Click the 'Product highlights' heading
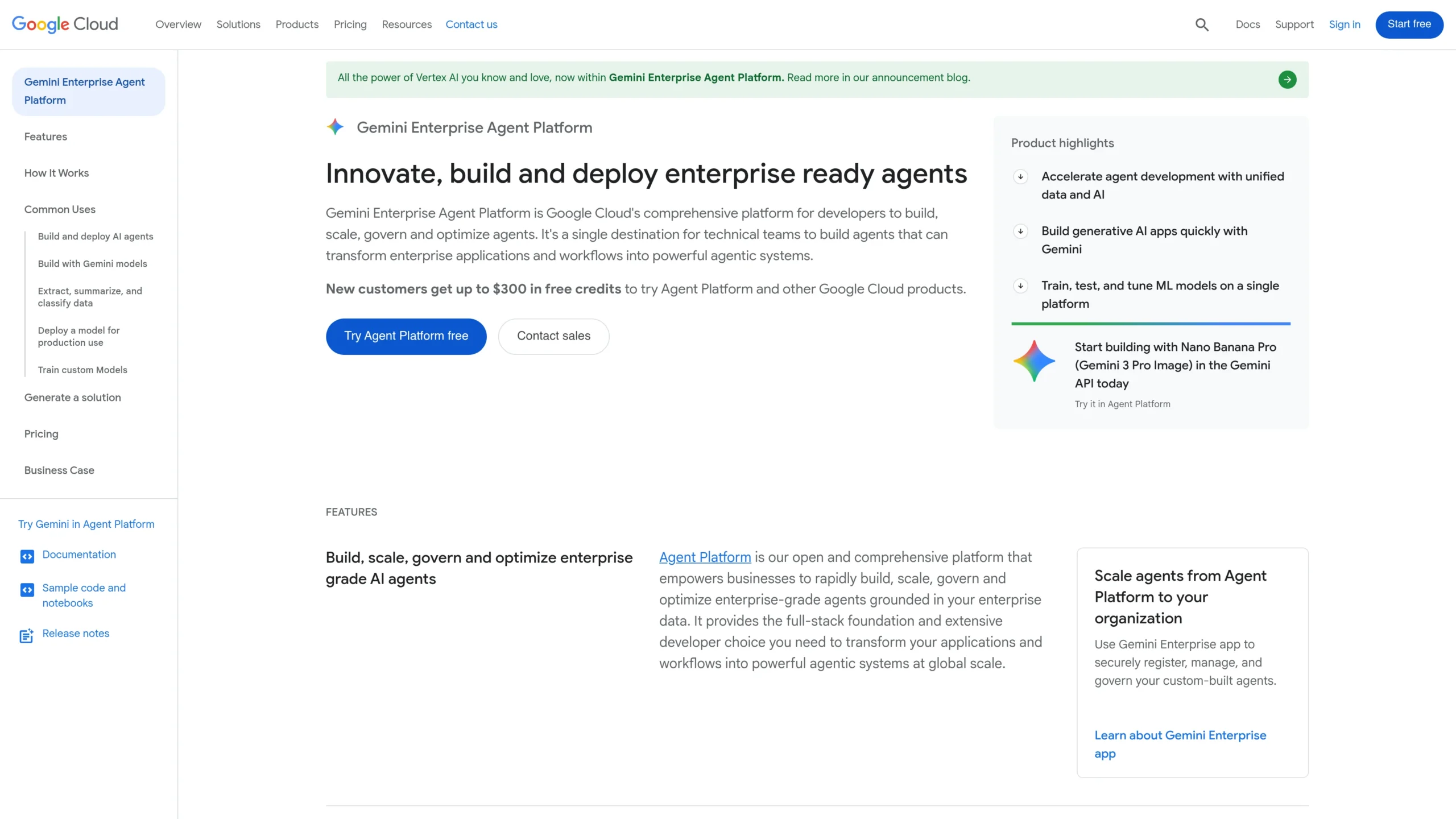 coord(1062,143)
